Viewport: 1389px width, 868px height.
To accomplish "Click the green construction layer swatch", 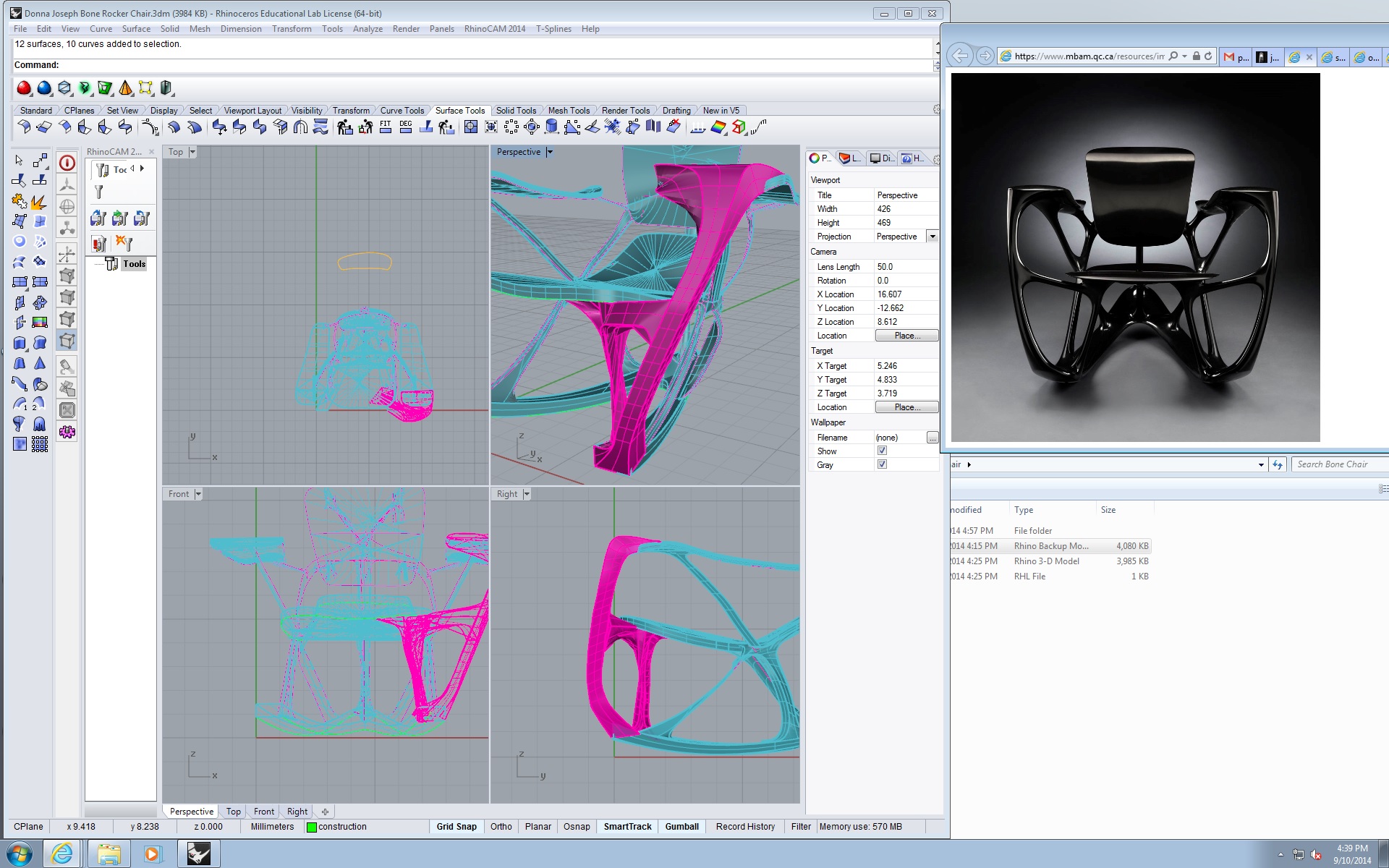I will [x=312, y=827].
